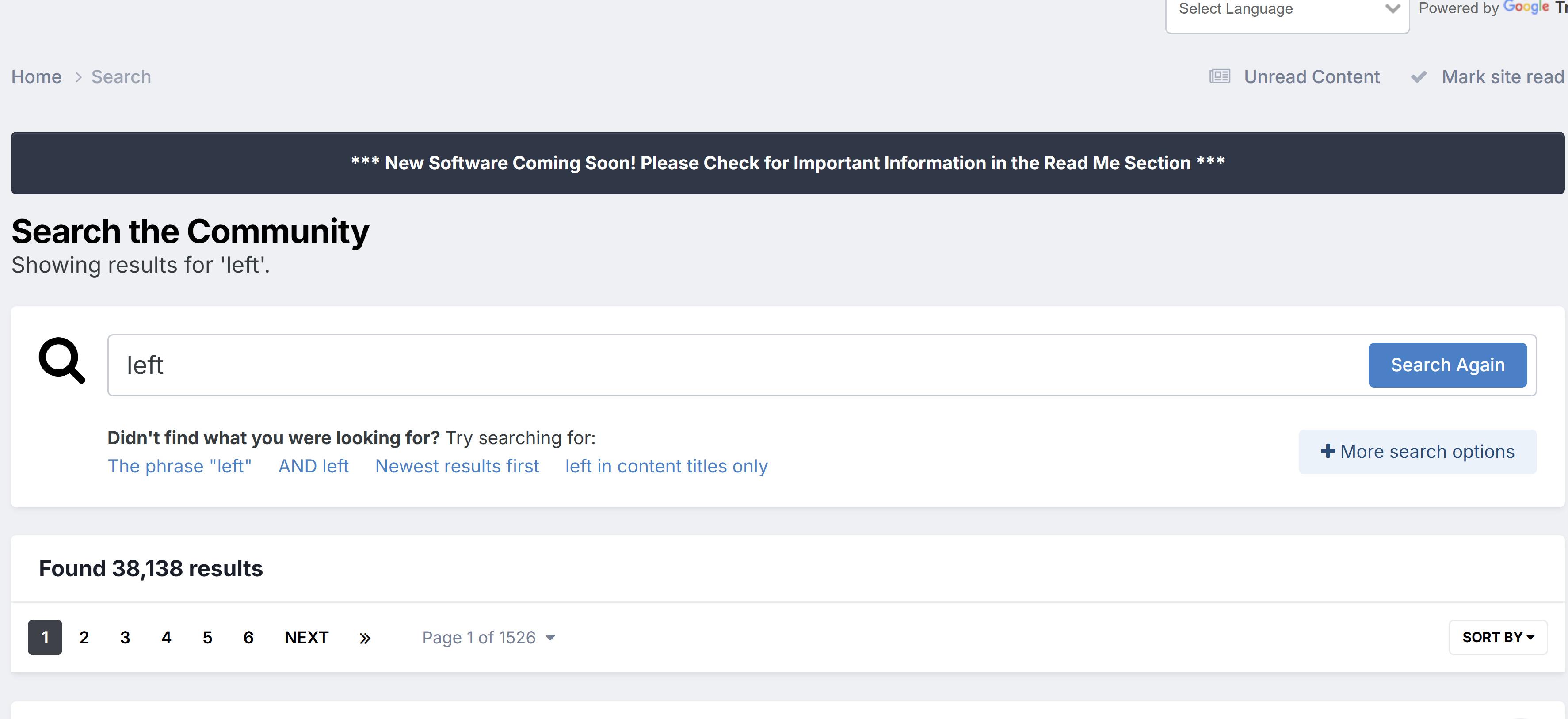Click the NEXT pagination button

point(306,638)
